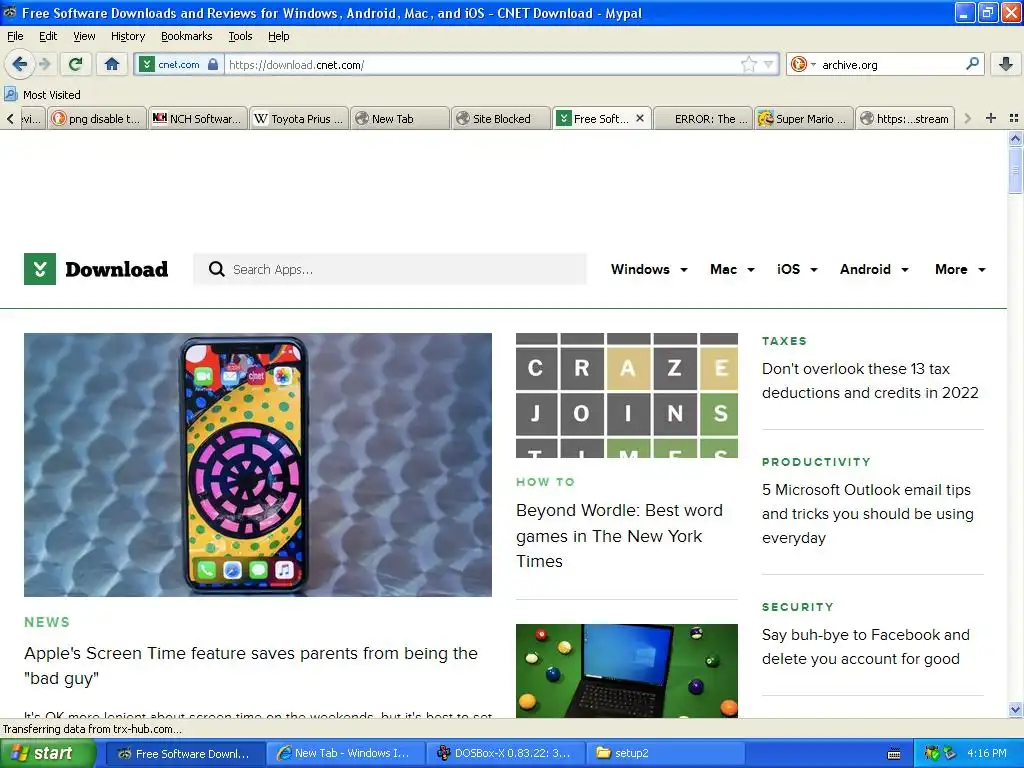Open the History menu
The height and width of the screenshot is (768, 1024).
pyautogui.click(x=128, y=36)
